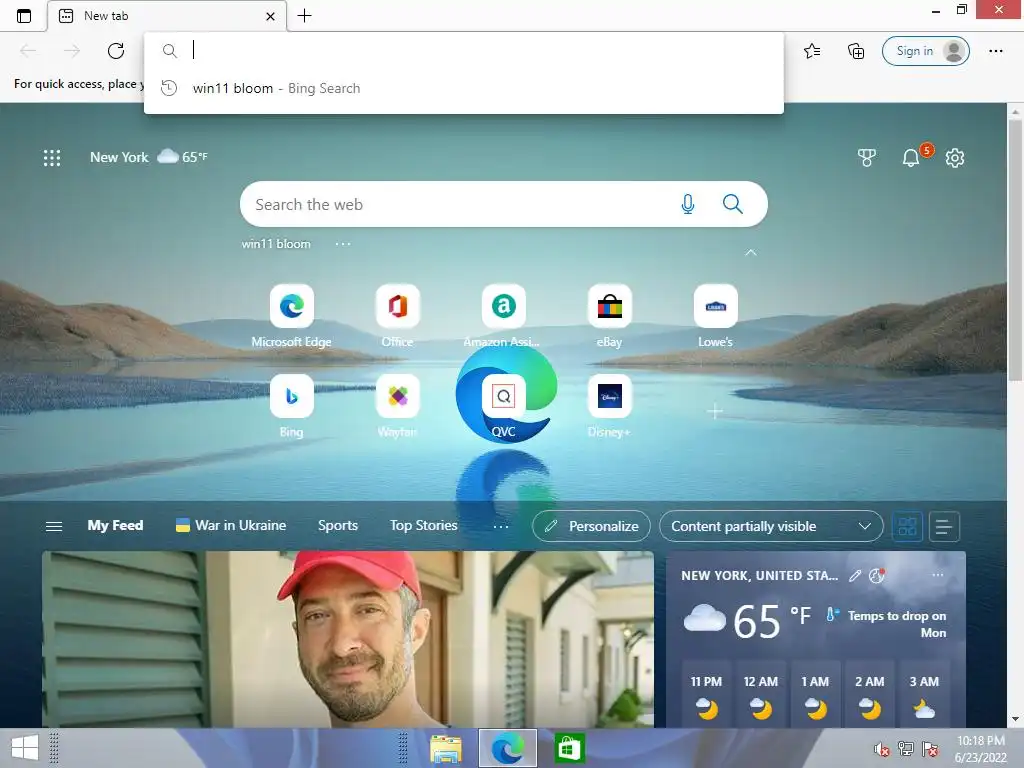Click Temps to drop on Mon text
This screenshot has width=1024, height=768.
pos(897,624)
